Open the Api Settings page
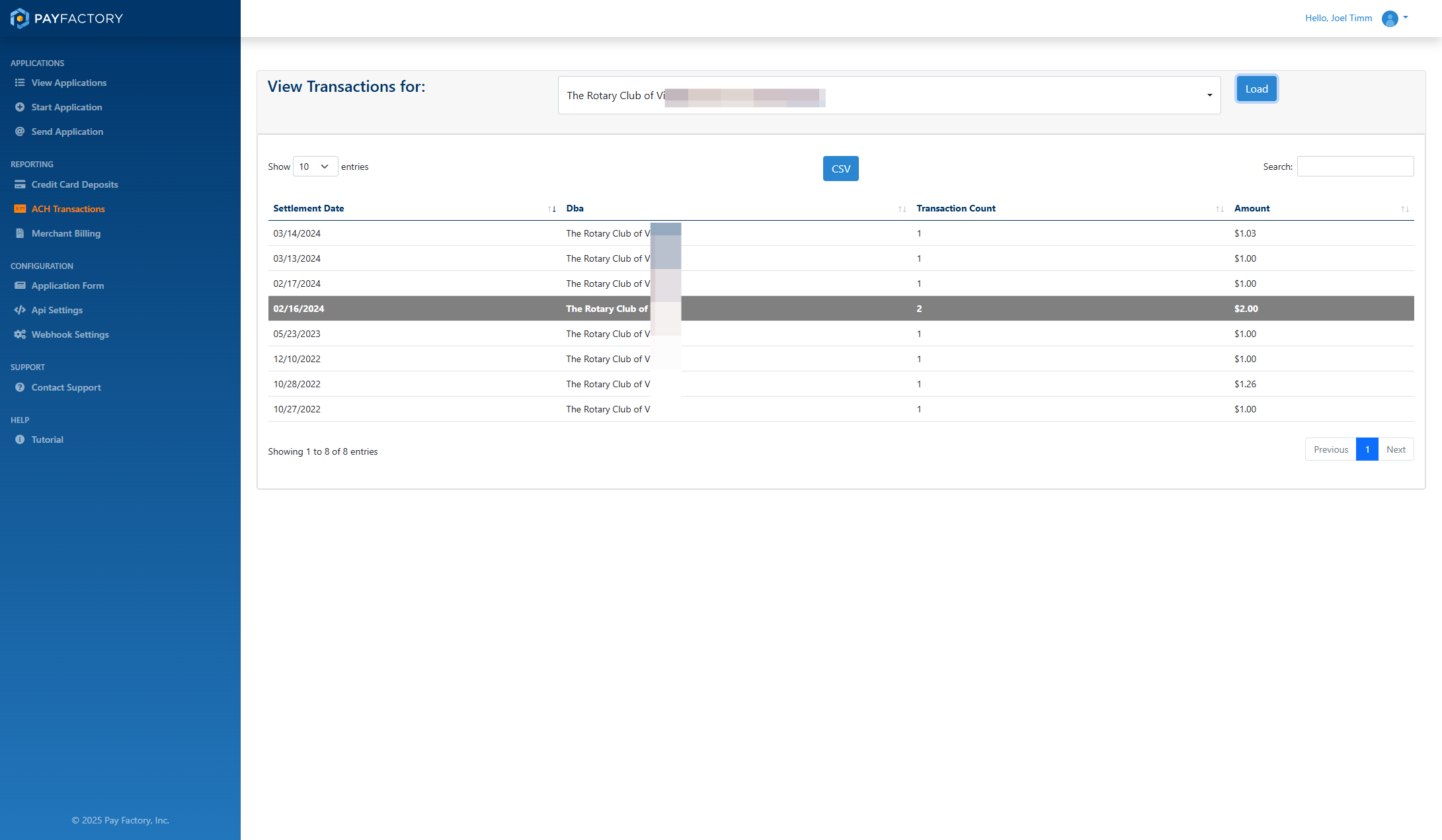This screenshot has width=1442, height=840. (57, 310)
